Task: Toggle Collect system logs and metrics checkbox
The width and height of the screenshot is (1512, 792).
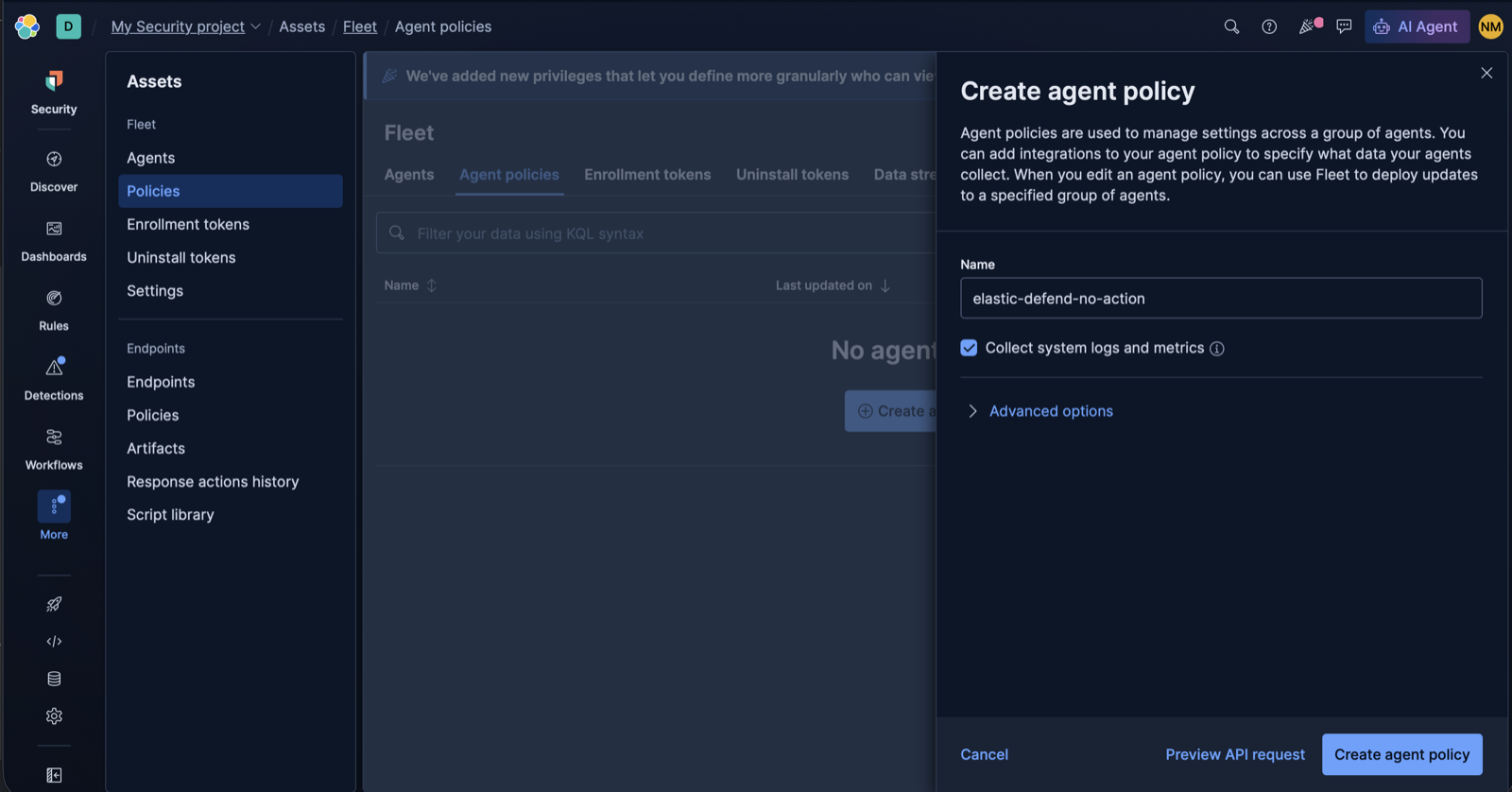Action: (x=969, y=348)
